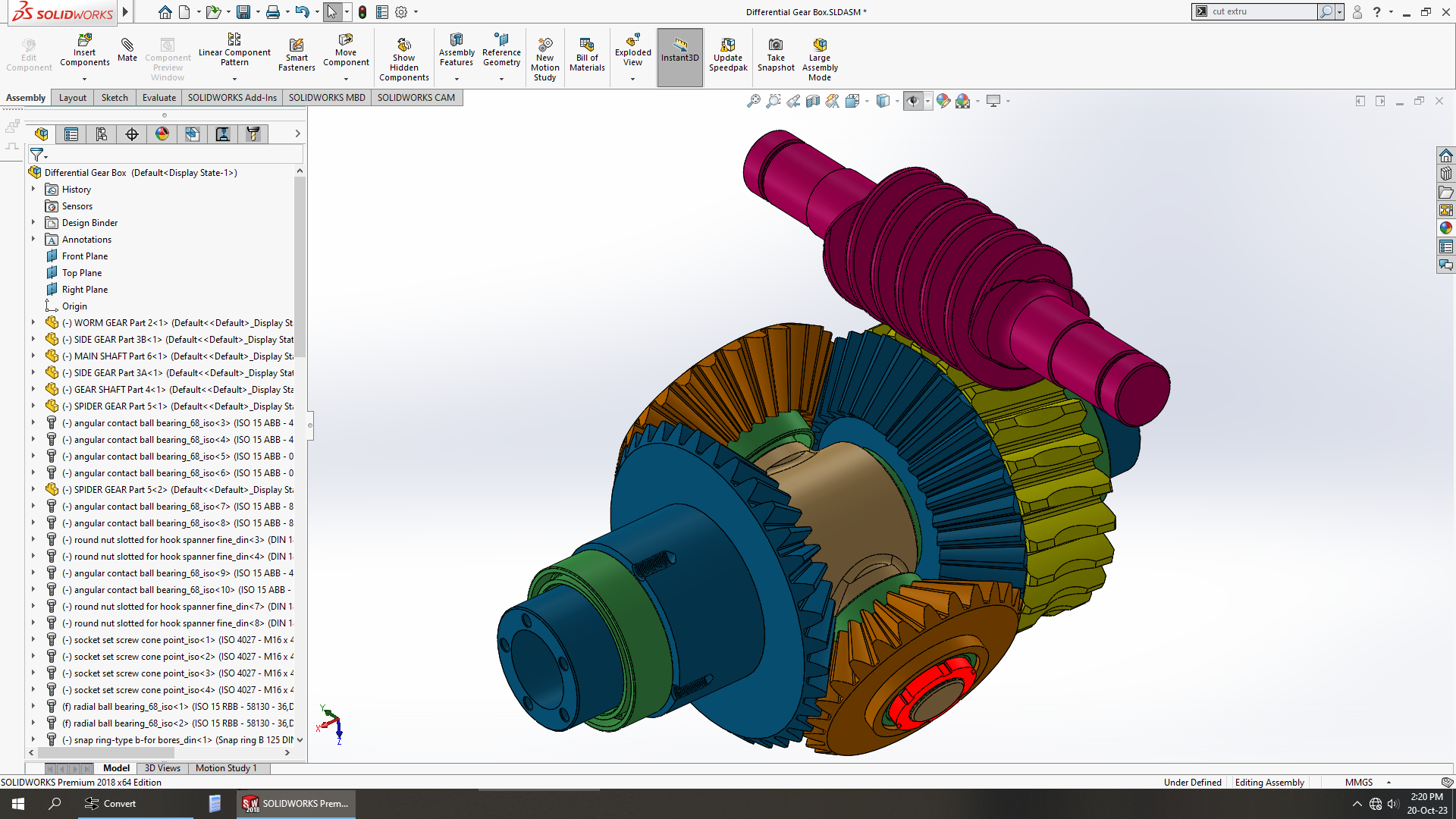
Task: Open the Exploded View tool
Action: 632,51
